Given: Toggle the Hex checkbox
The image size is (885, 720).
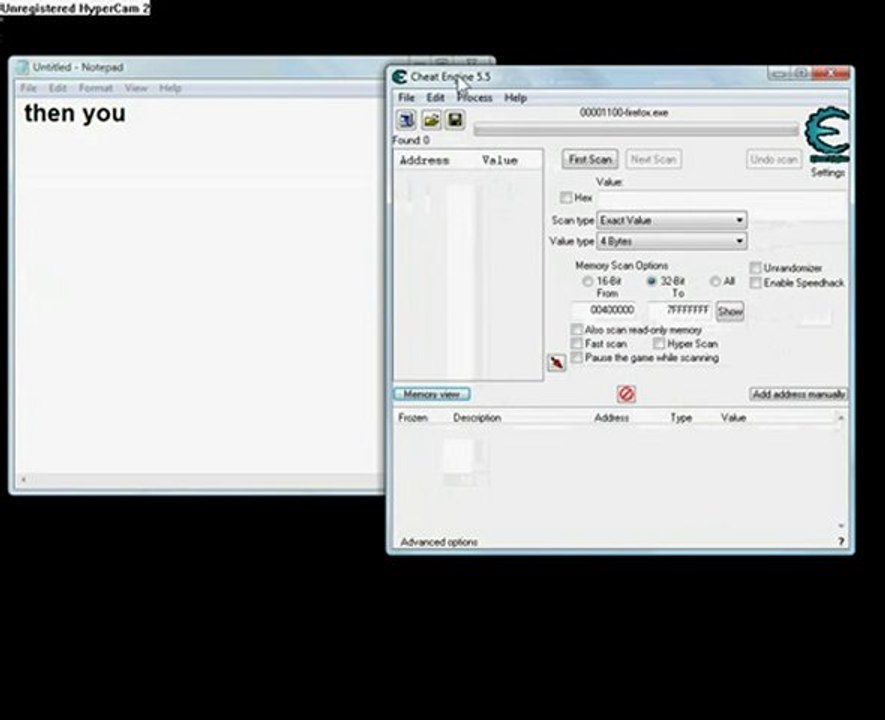Looking at the screenshot, I should (x=566, y=197).
